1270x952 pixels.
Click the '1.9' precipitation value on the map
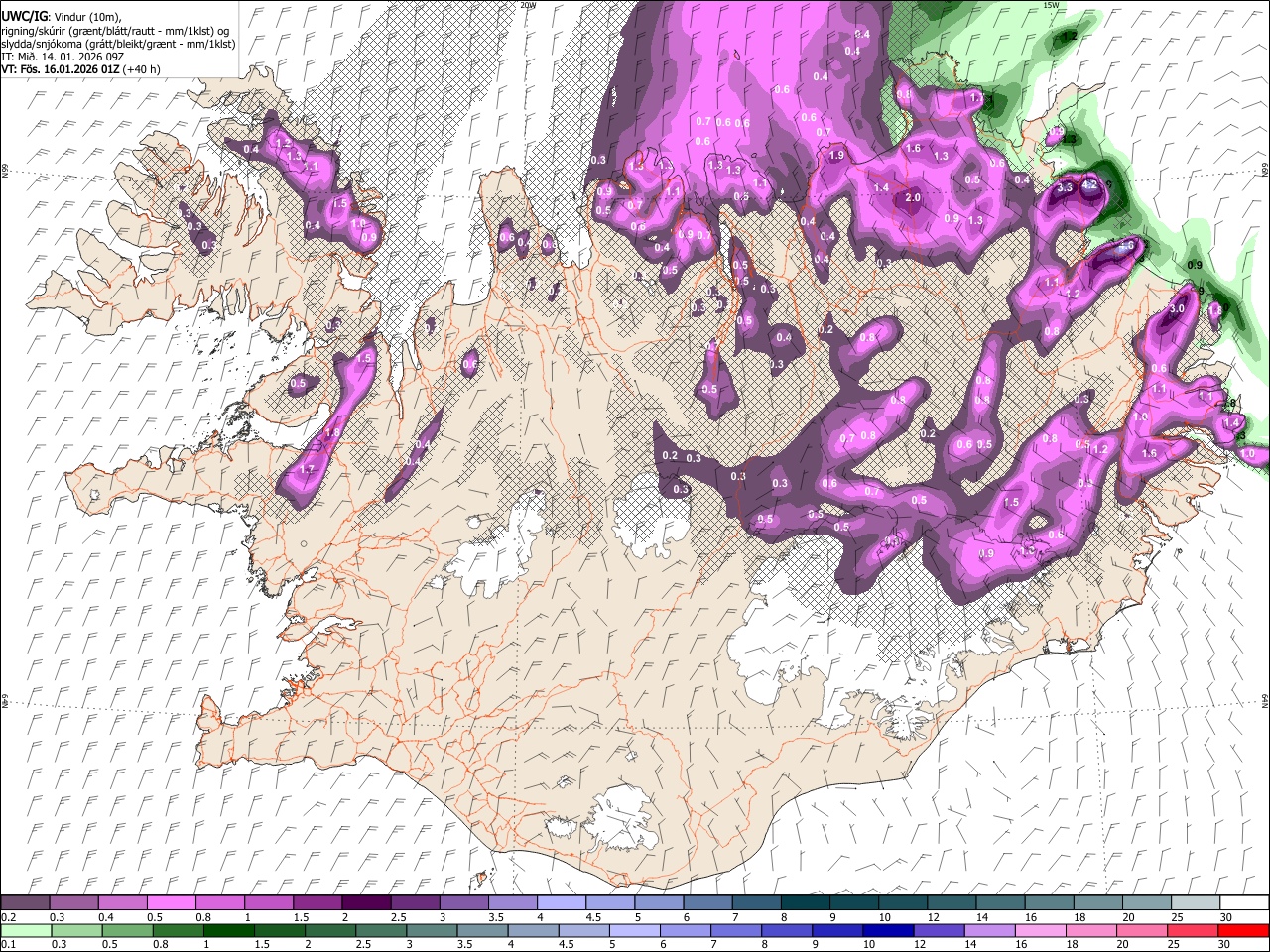836,156
